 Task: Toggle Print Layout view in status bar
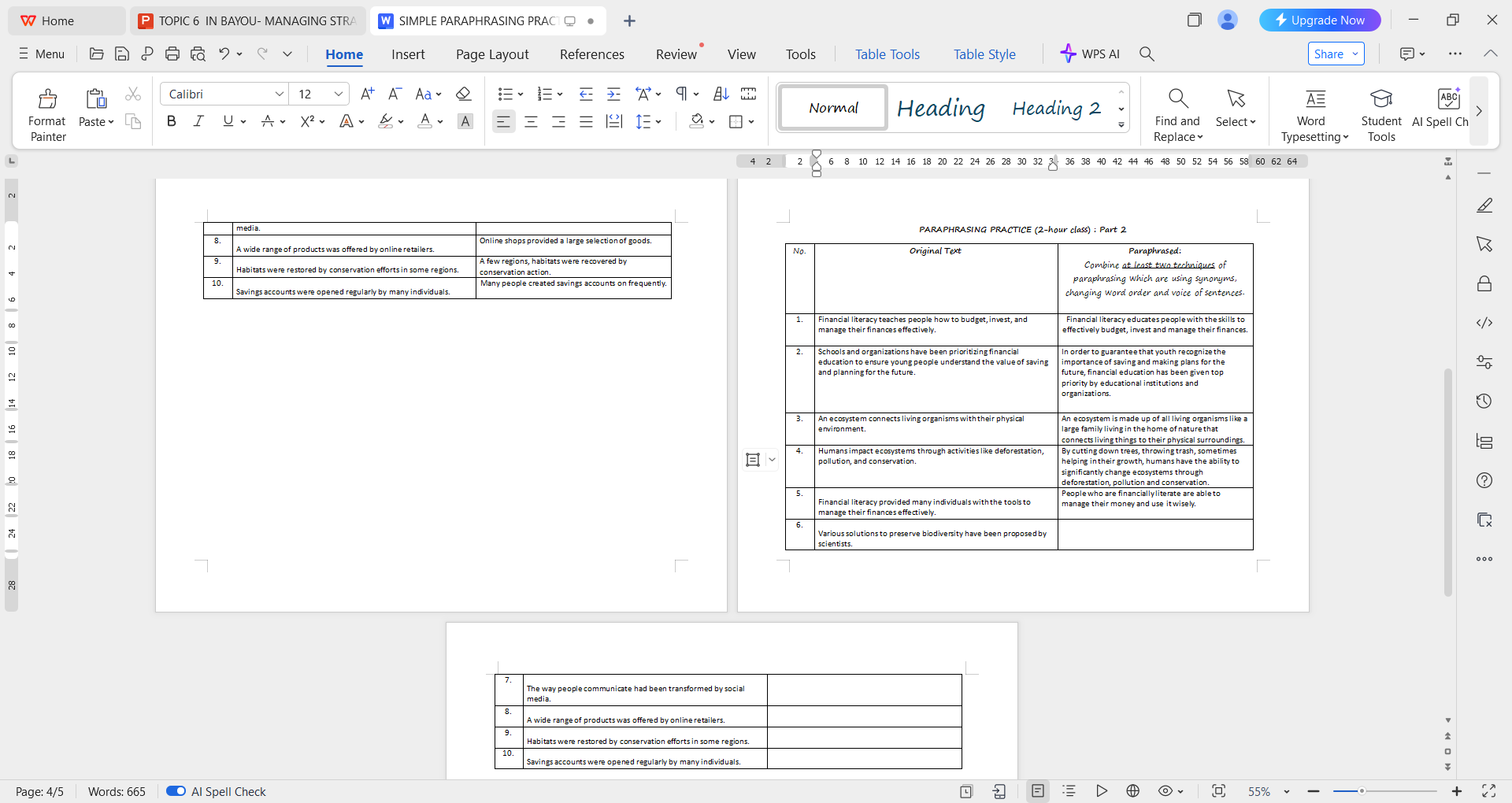[x=1038, y=791]
